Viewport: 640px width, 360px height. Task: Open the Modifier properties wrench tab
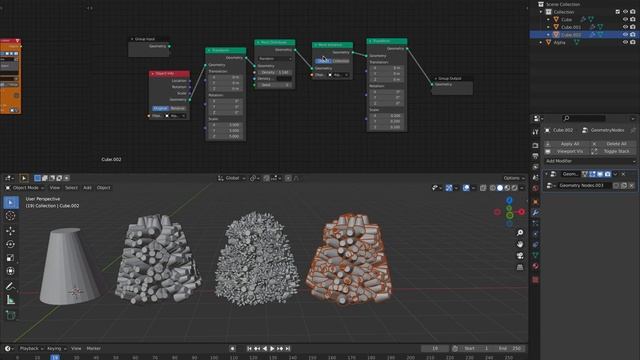536,213
